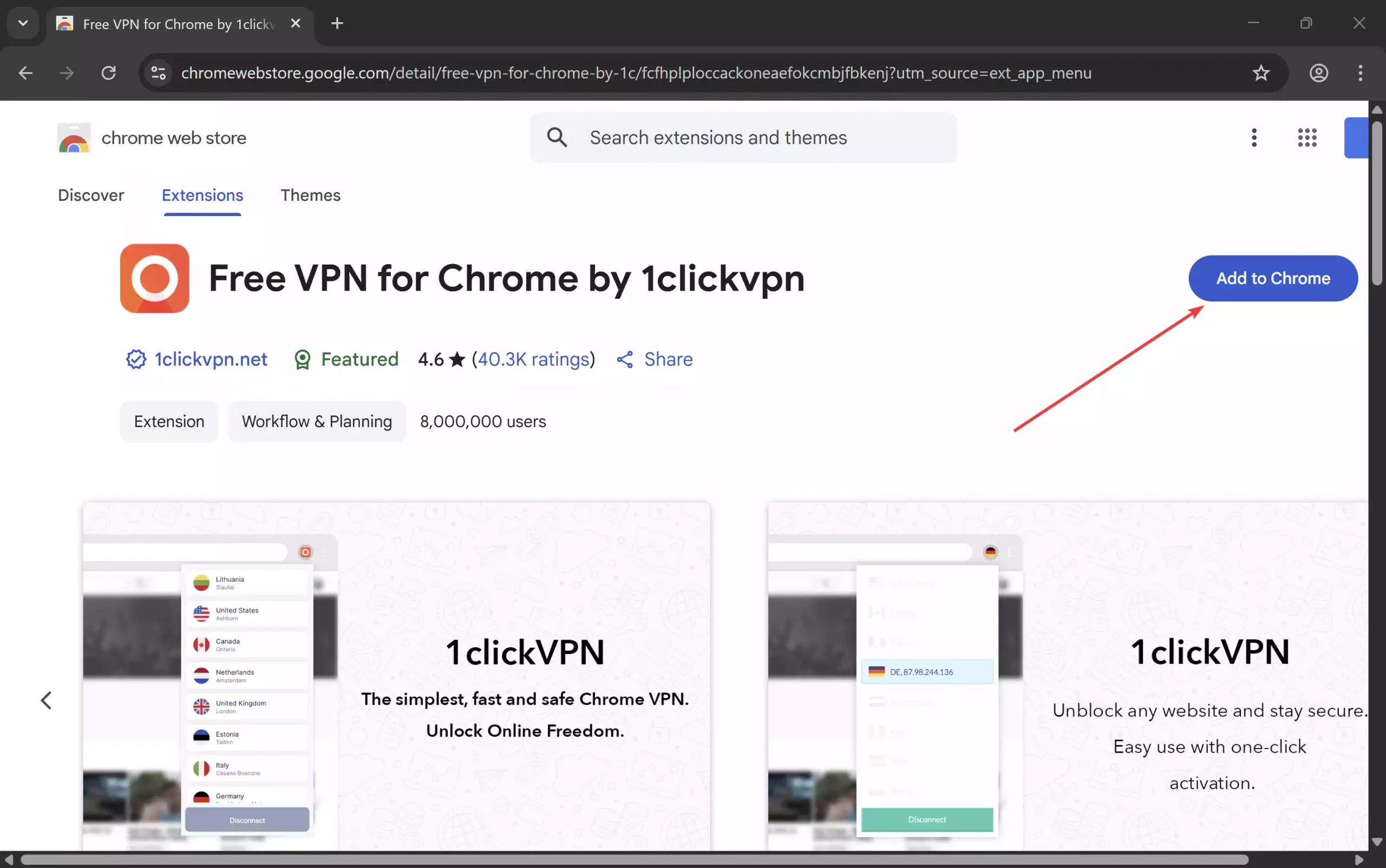Viewport: 1386px width, 868px height.
Task: Show previous screenshot in carousel
Action: (46, 700)
